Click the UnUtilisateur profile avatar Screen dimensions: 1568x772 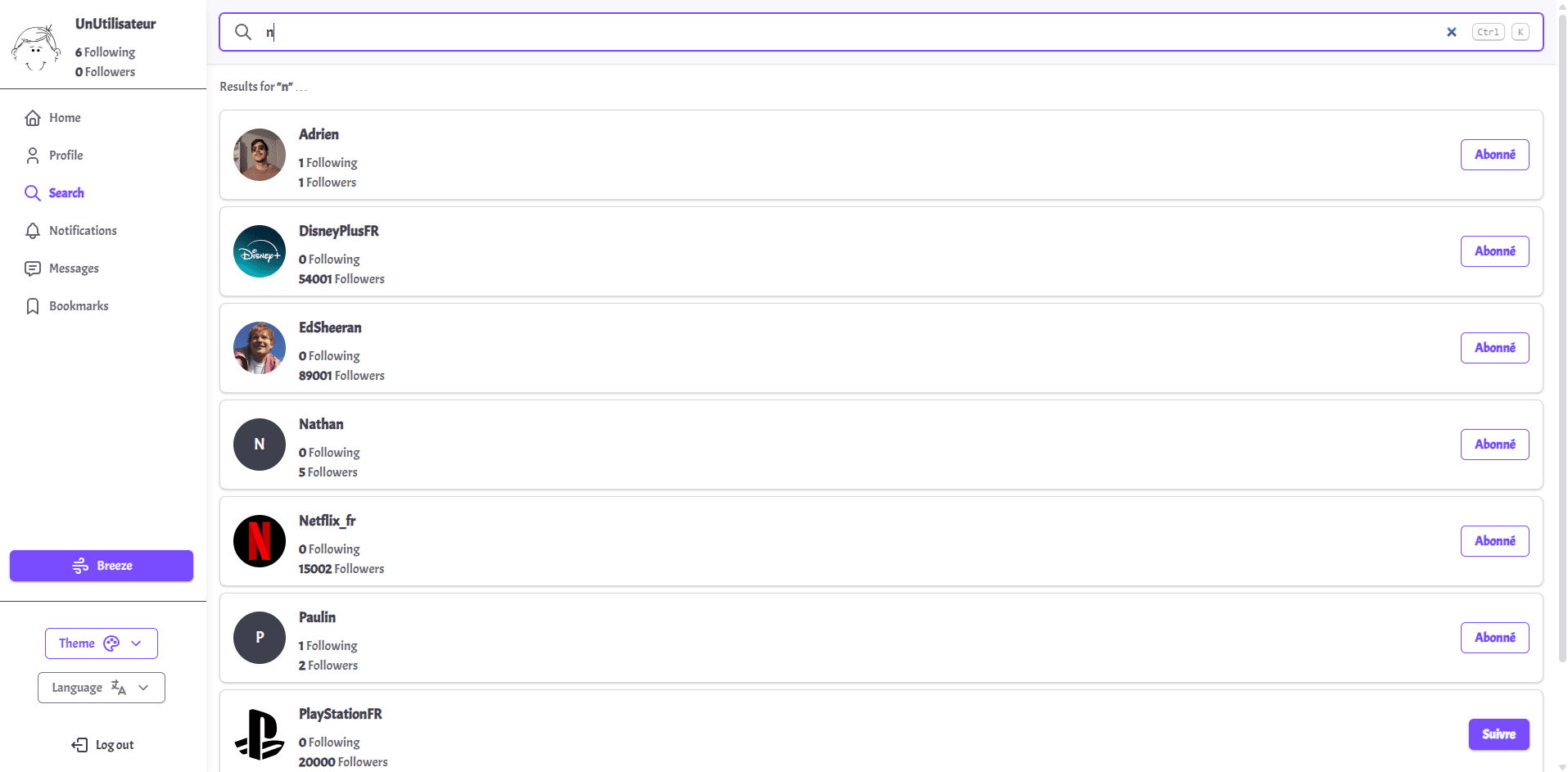click(36, 47)
